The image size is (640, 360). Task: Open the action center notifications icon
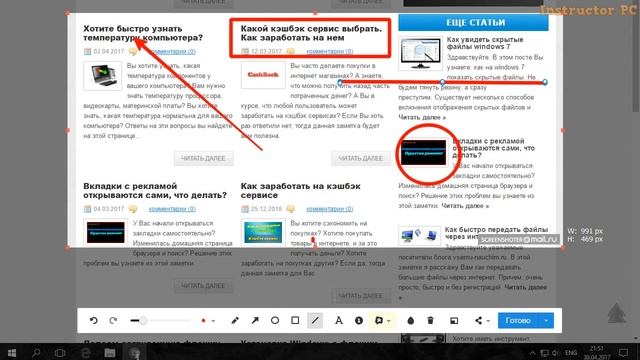pyautogui.click(x=623, y=353)
